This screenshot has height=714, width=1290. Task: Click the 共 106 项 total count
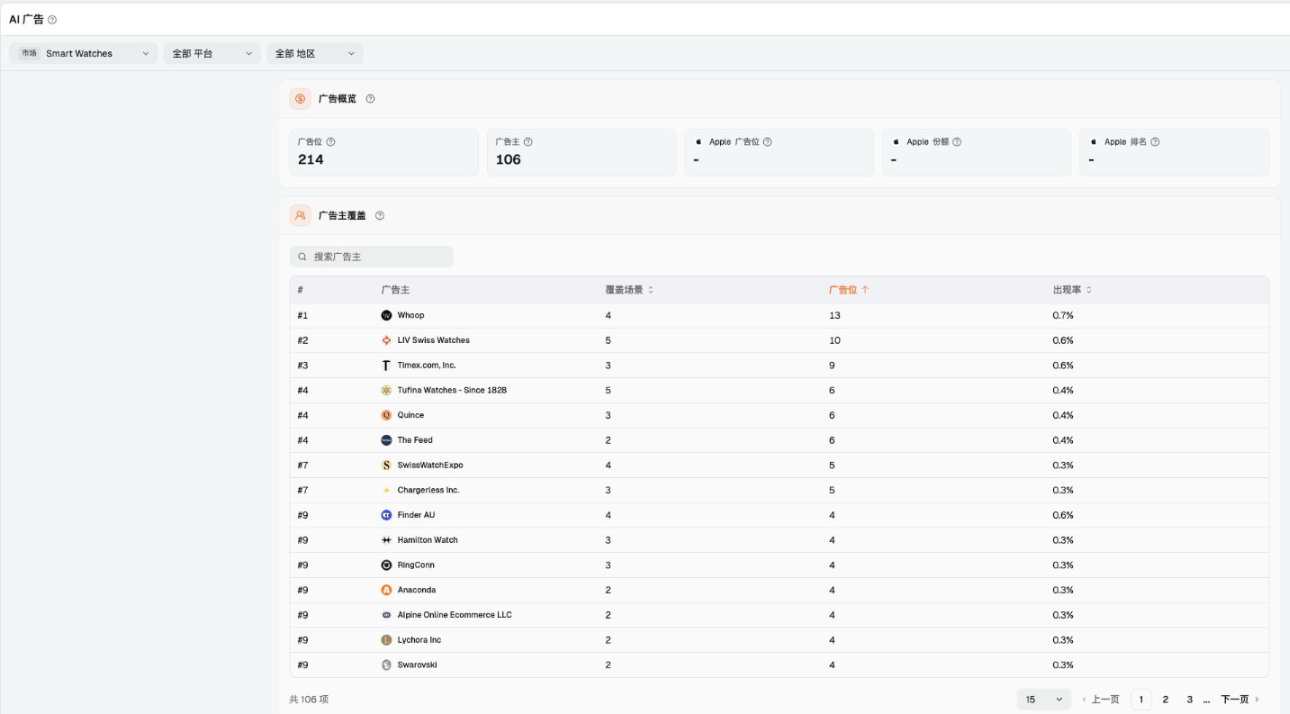coord(309,700)
